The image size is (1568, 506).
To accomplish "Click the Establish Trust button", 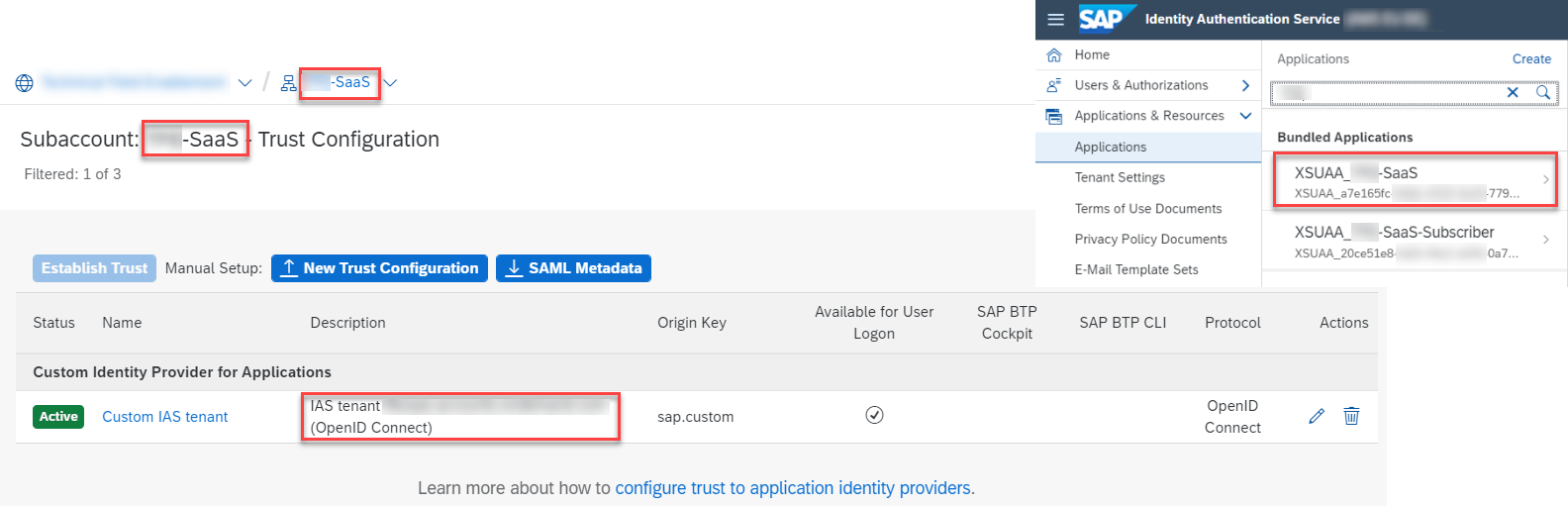I will point(94,268).
